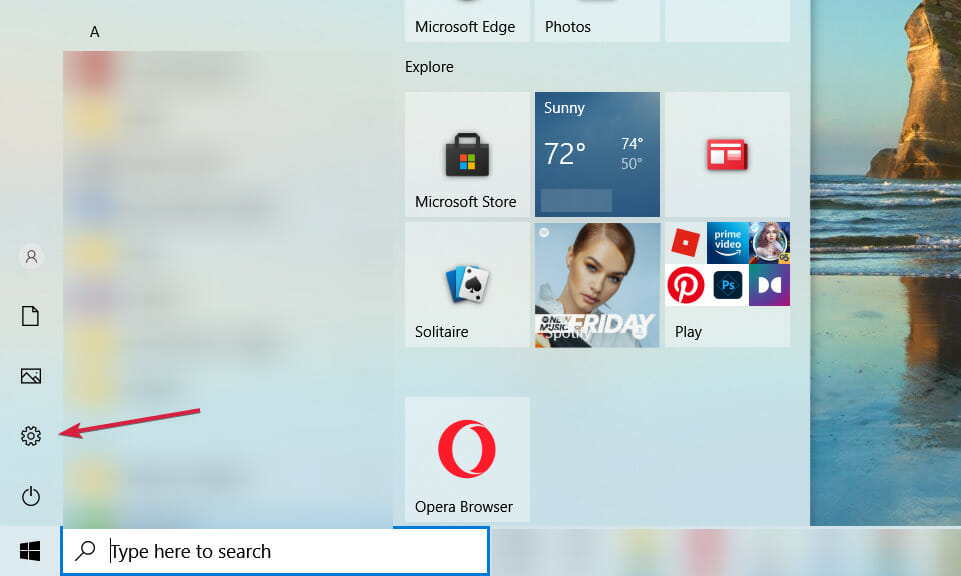Click the Power icon in the sidebar
This screenshot has height=576, width=961.
[31, 496]
